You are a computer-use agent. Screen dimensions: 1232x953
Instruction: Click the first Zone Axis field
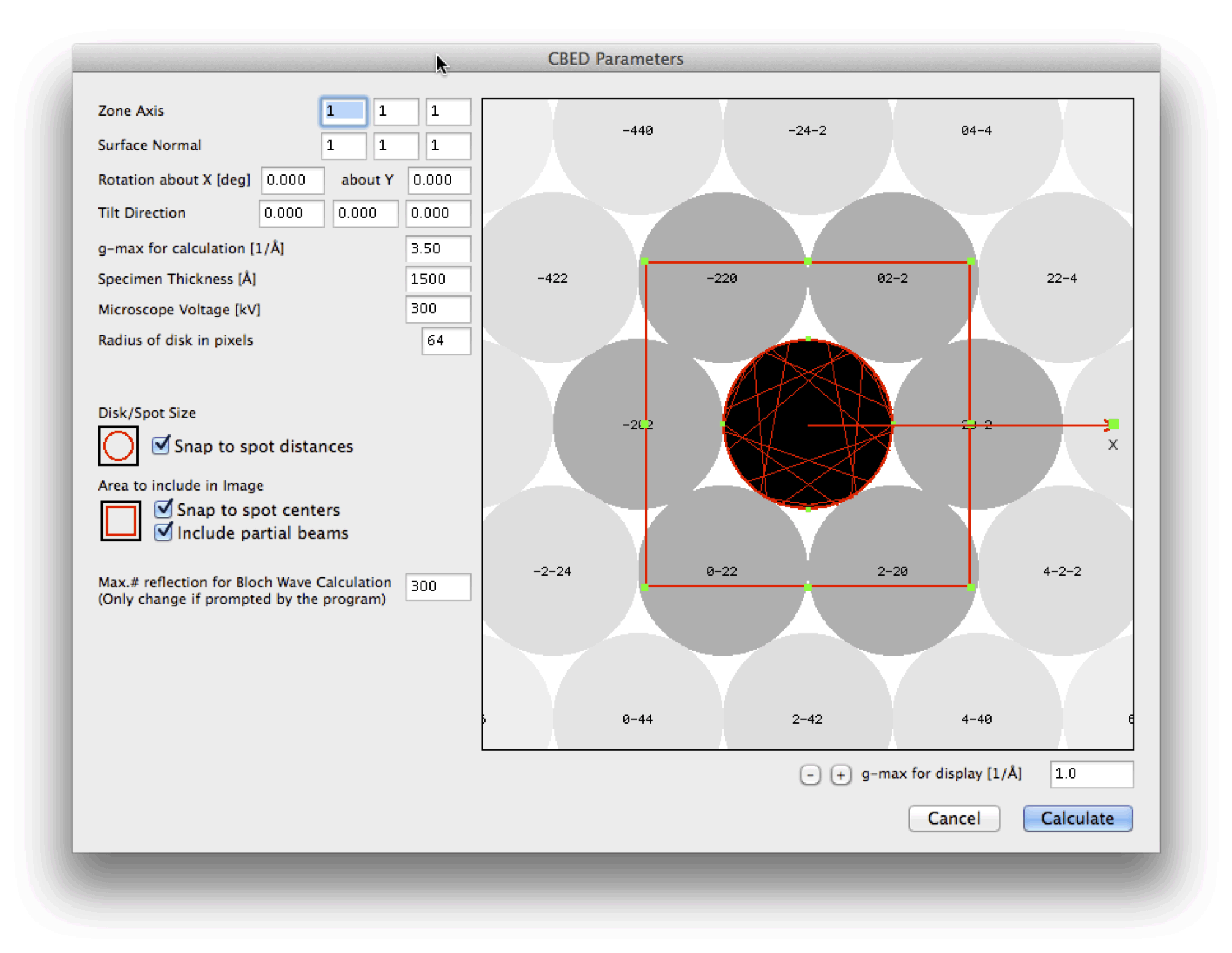coord(343,111)
